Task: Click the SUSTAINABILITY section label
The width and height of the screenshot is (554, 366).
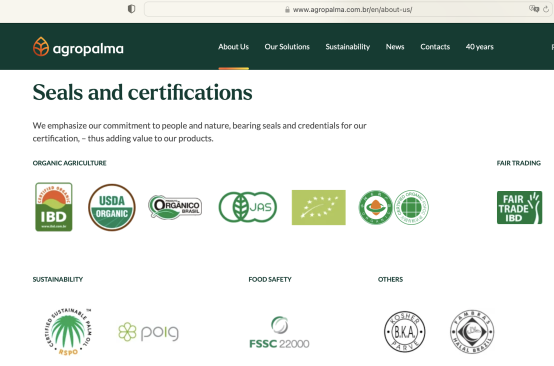Action: (x=58, y=279)
